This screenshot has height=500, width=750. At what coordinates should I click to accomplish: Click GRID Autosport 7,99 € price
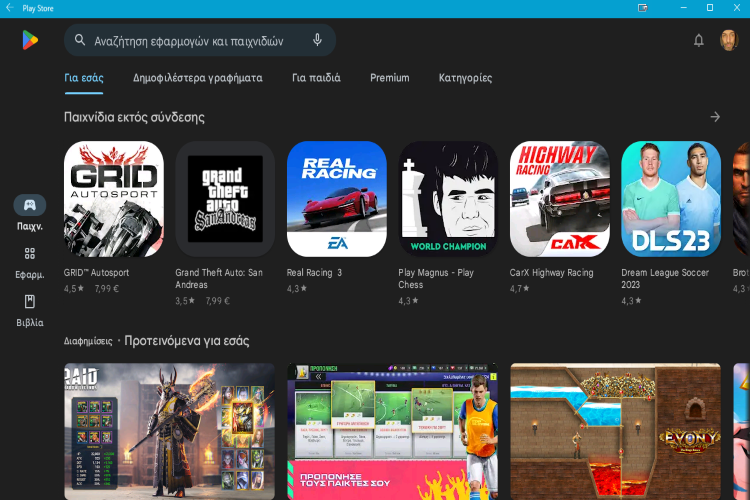click(x=107, y=289)
